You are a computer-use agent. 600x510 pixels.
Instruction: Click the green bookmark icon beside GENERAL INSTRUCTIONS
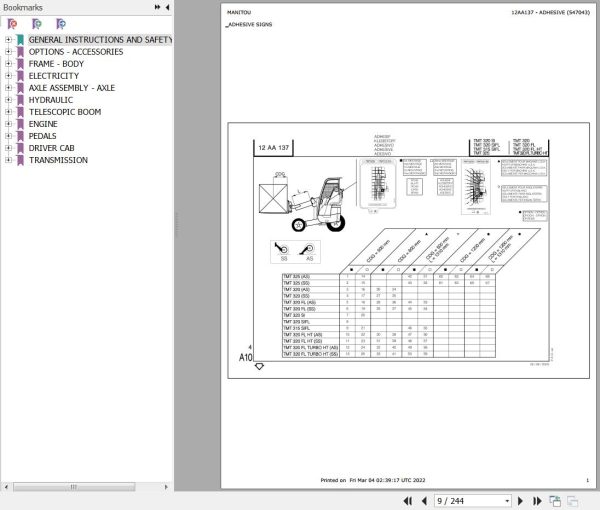[20, 39]
